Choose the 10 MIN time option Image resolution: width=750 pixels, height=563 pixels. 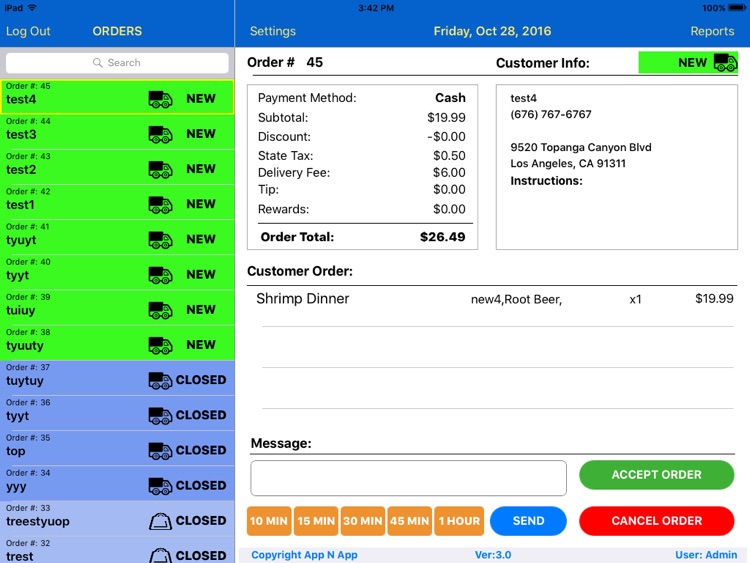[x=269, y=521]
